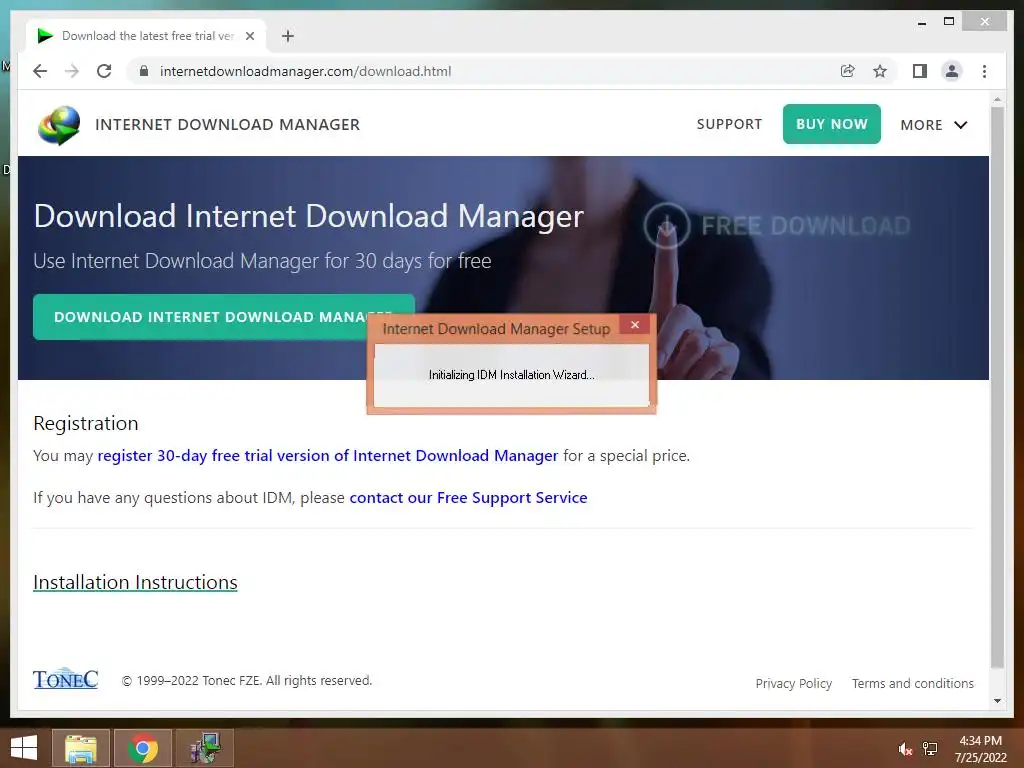Click the IDM installer taskbar icon

204,748
